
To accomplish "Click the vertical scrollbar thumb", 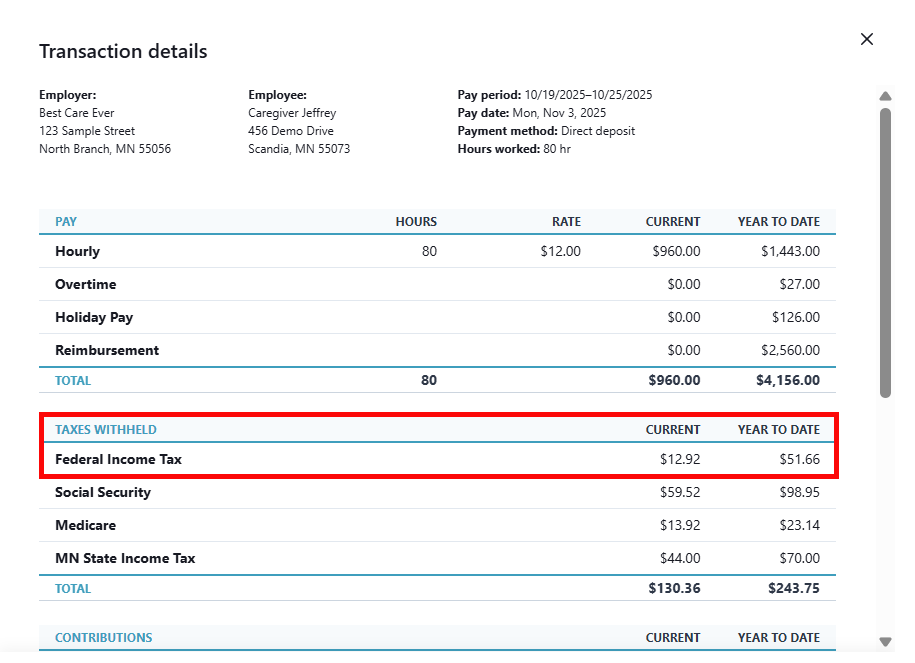I will pos(885,250).
